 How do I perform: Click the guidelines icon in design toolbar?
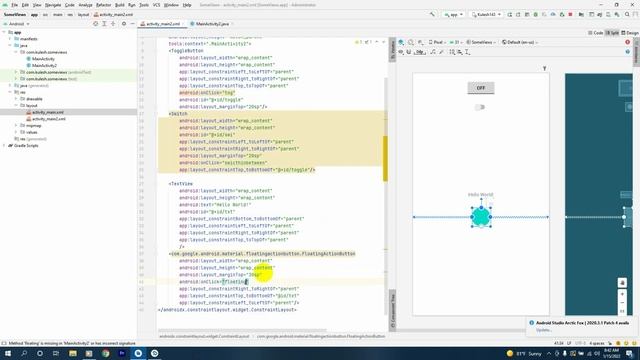tap(467, 52)
